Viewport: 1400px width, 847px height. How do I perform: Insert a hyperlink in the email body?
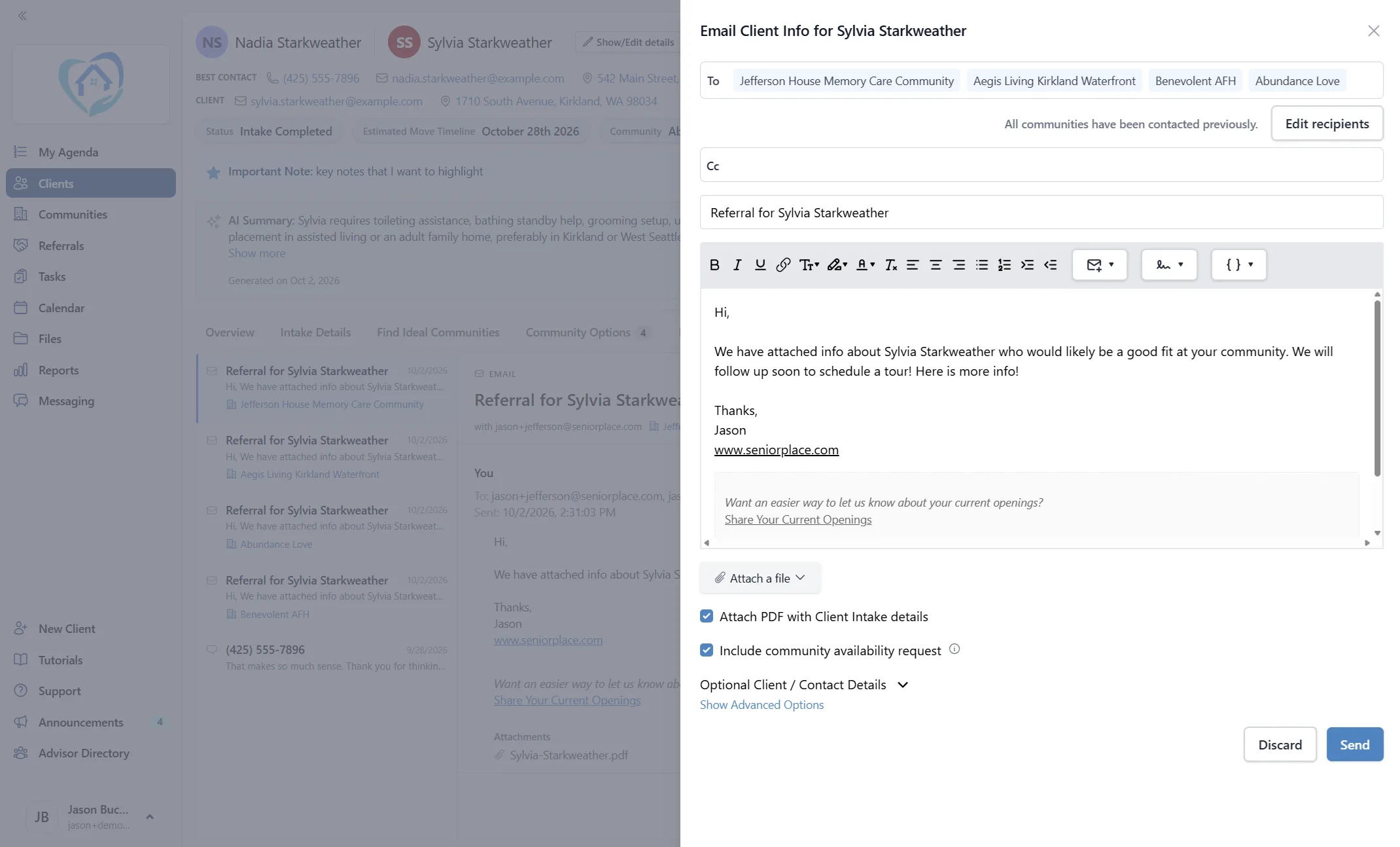coord(783,265)
